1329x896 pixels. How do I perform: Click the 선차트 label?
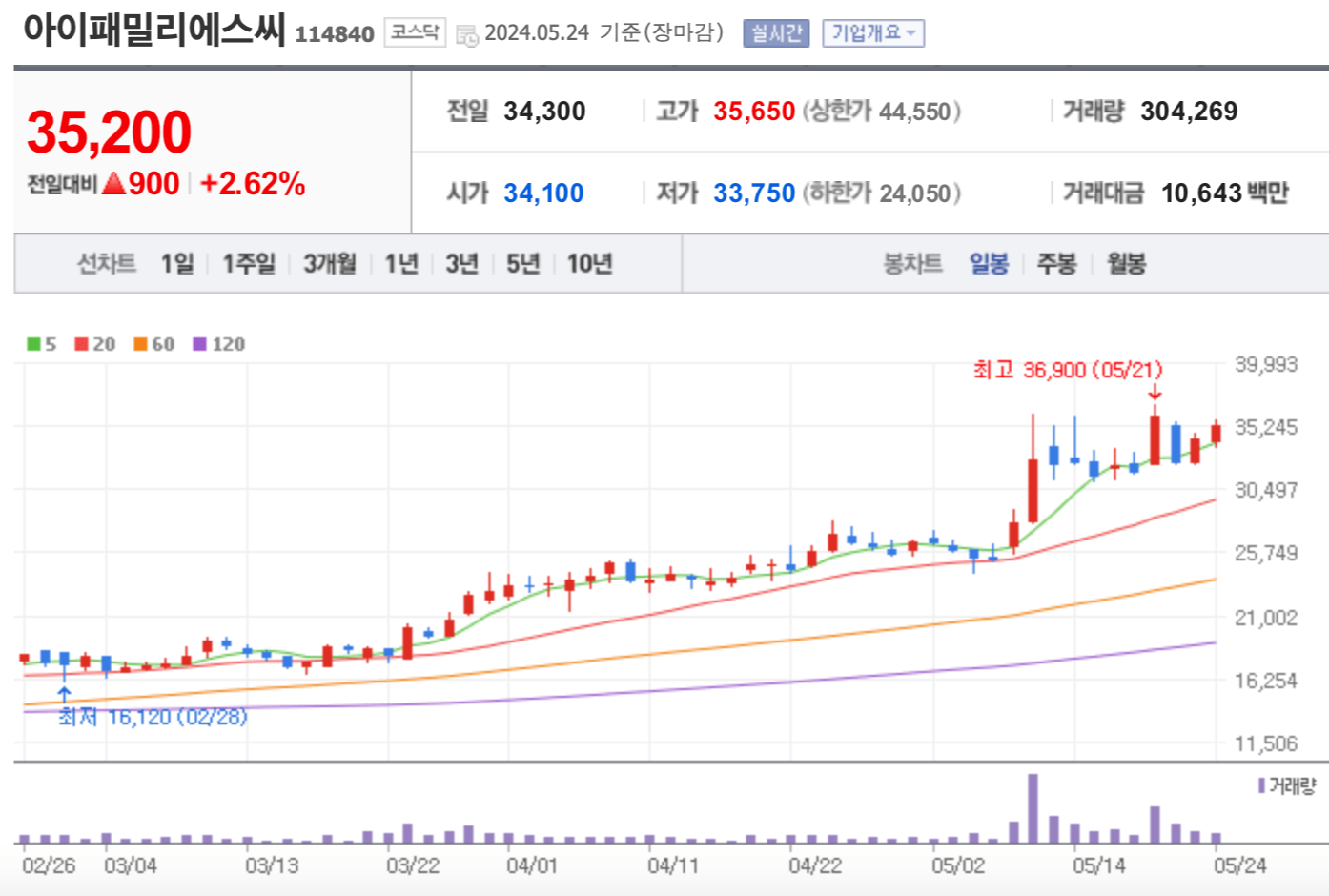coord(107,263)
